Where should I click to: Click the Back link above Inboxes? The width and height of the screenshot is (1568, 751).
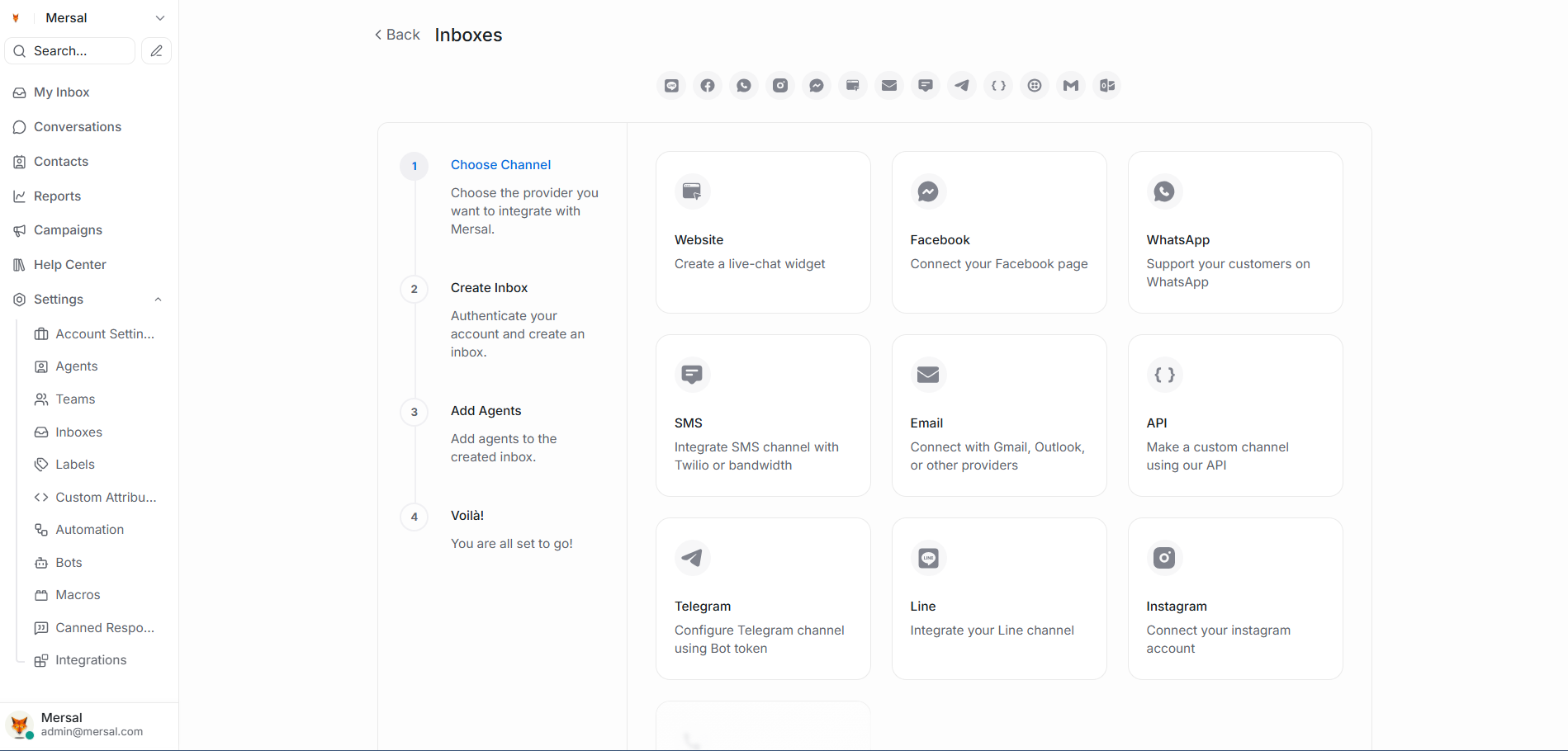click(396, 34)
